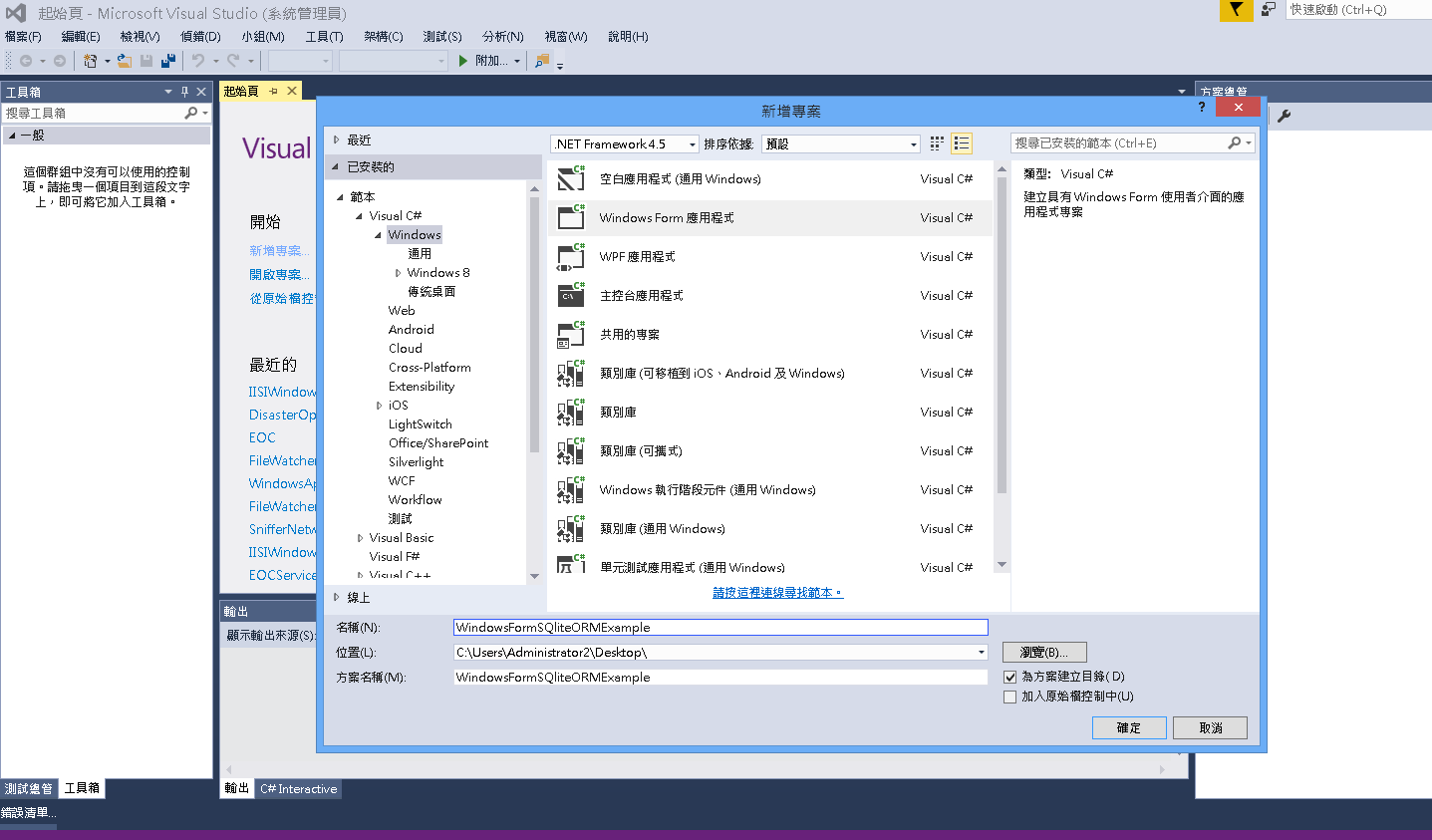Screen dimensions: 1432x840
Task: Click the Navigate Forward toolbar icon
Action: point(60,61)
